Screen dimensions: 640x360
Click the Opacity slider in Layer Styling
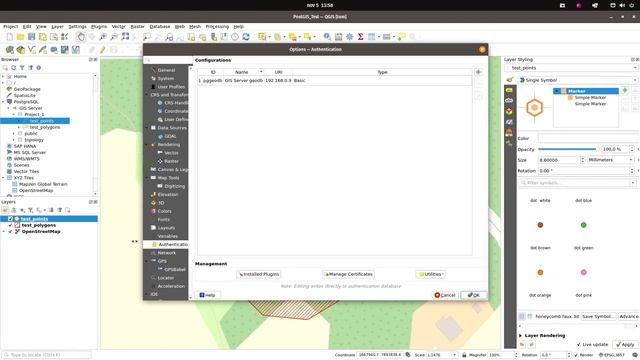click(568, 149)
